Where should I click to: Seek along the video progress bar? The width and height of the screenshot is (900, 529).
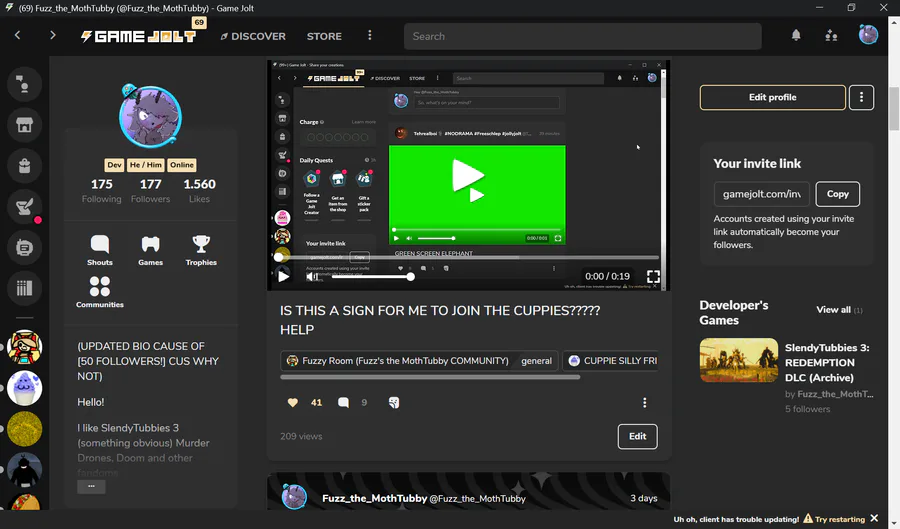(468, 258)
